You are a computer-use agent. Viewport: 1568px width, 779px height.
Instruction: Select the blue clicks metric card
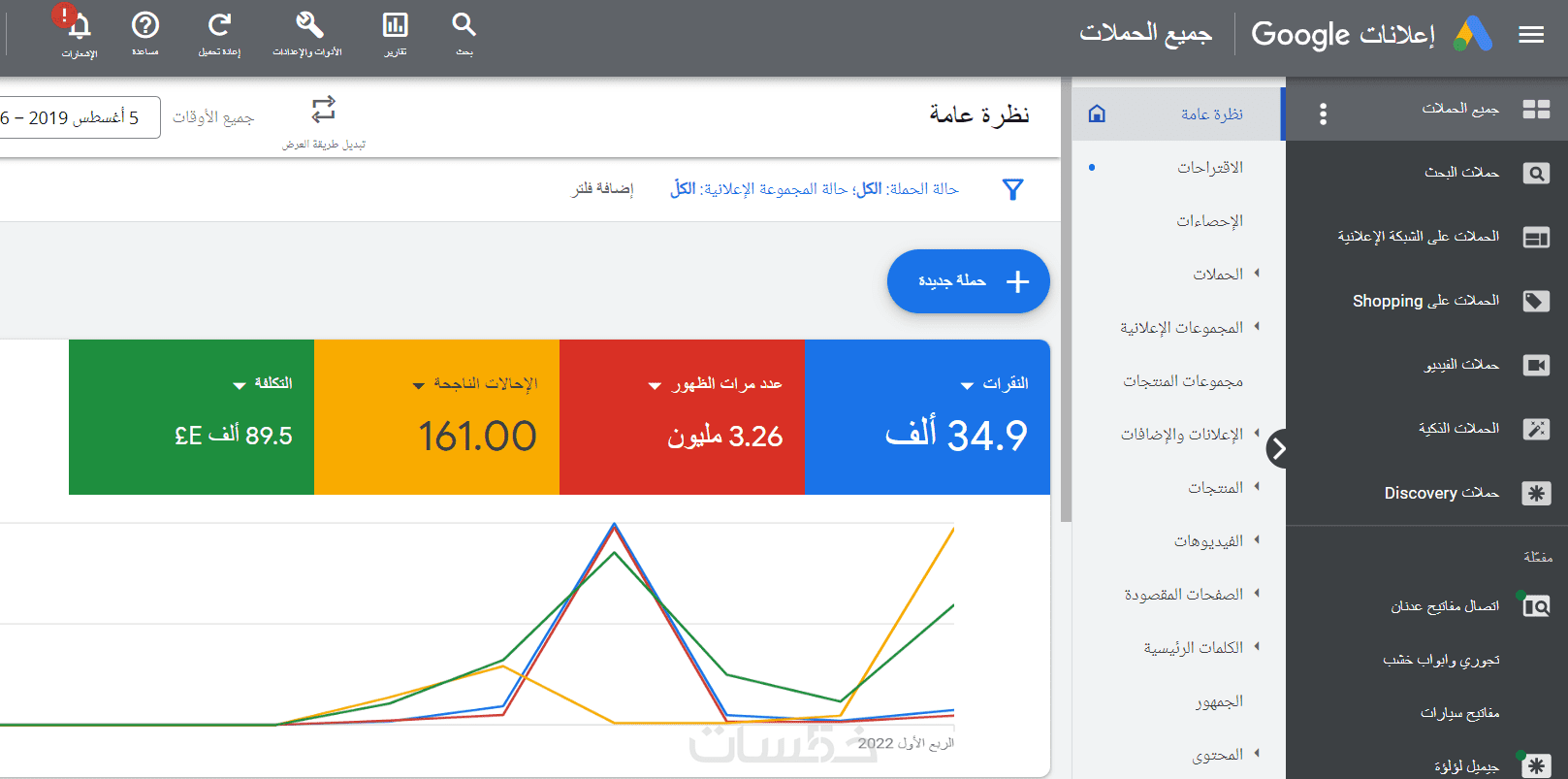point(927,417)
